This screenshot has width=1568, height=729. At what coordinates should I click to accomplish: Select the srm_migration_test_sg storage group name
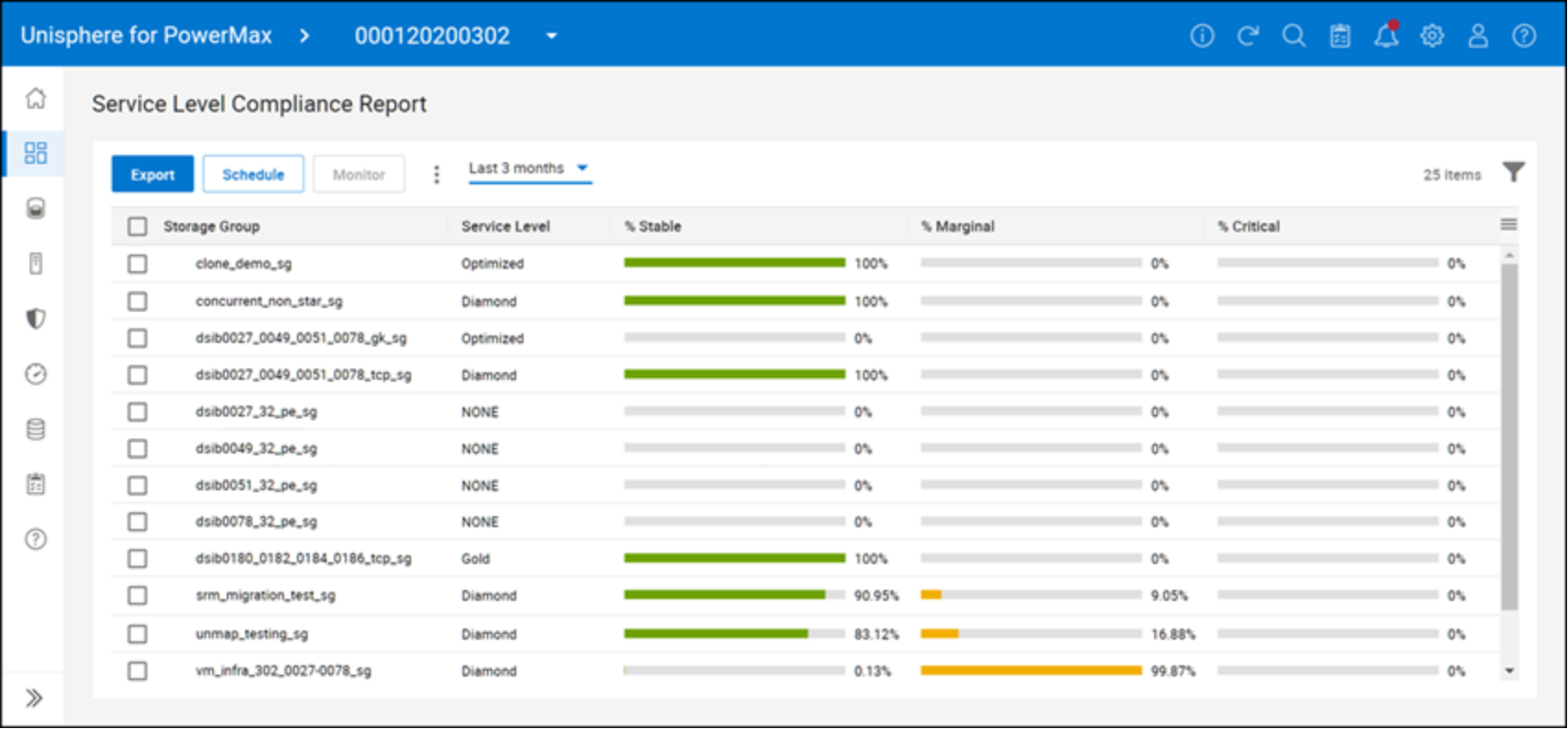pyautogui.click(x=265, y=596)
